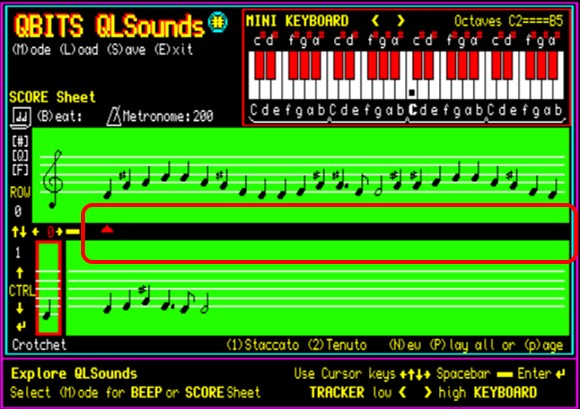Click the metronome icon
Viewport: 580px width, 409px height.
(x=114, y=116)
